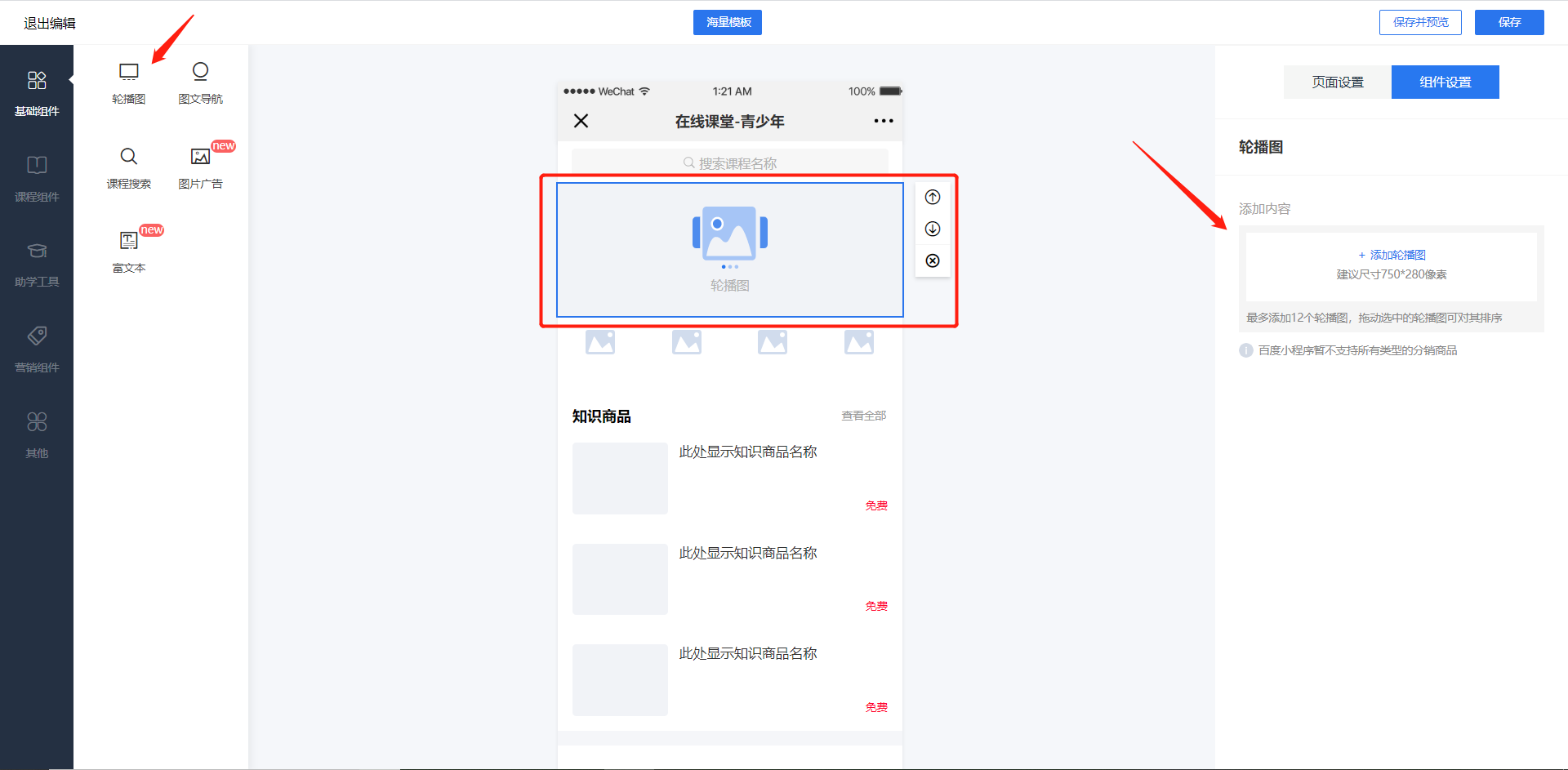This screenshot has height=770, width=1568.
Task: Click the 保存并预览 button
Action: click(1420, 22)
